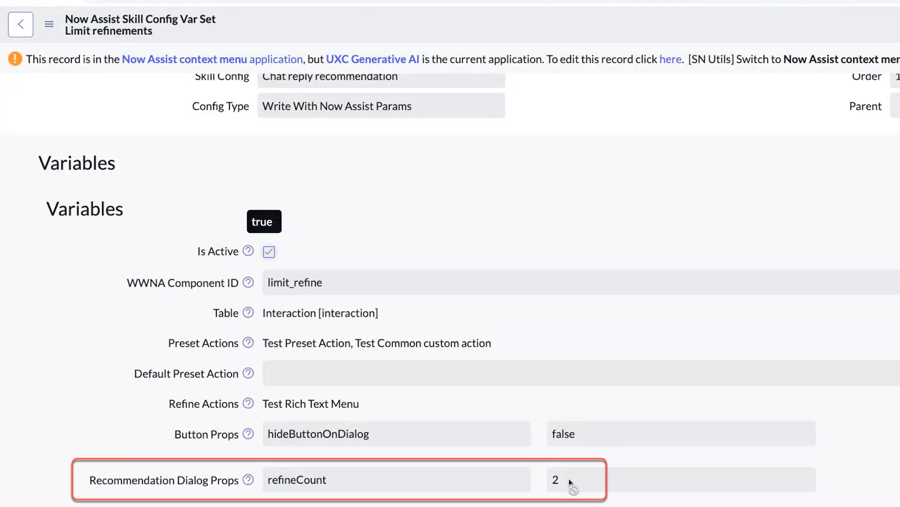Viewport: 900px width, 507px height.
Task: Go back using the left chevron button
Action: (x=21, y=24)
